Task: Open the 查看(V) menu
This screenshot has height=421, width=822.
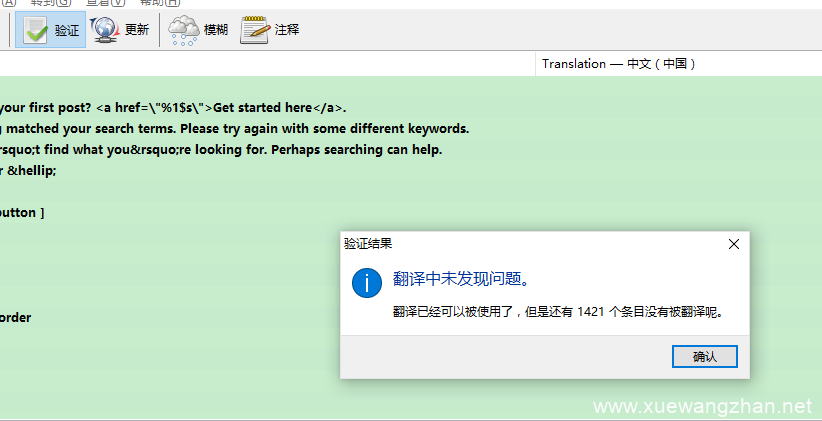Action: click(106, 3)
